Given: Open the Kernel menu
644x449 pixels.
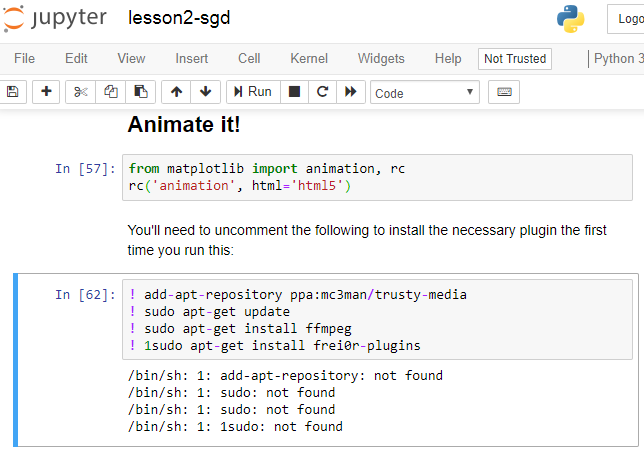Looking at the screenshot, I should click(x=308, y=59).
